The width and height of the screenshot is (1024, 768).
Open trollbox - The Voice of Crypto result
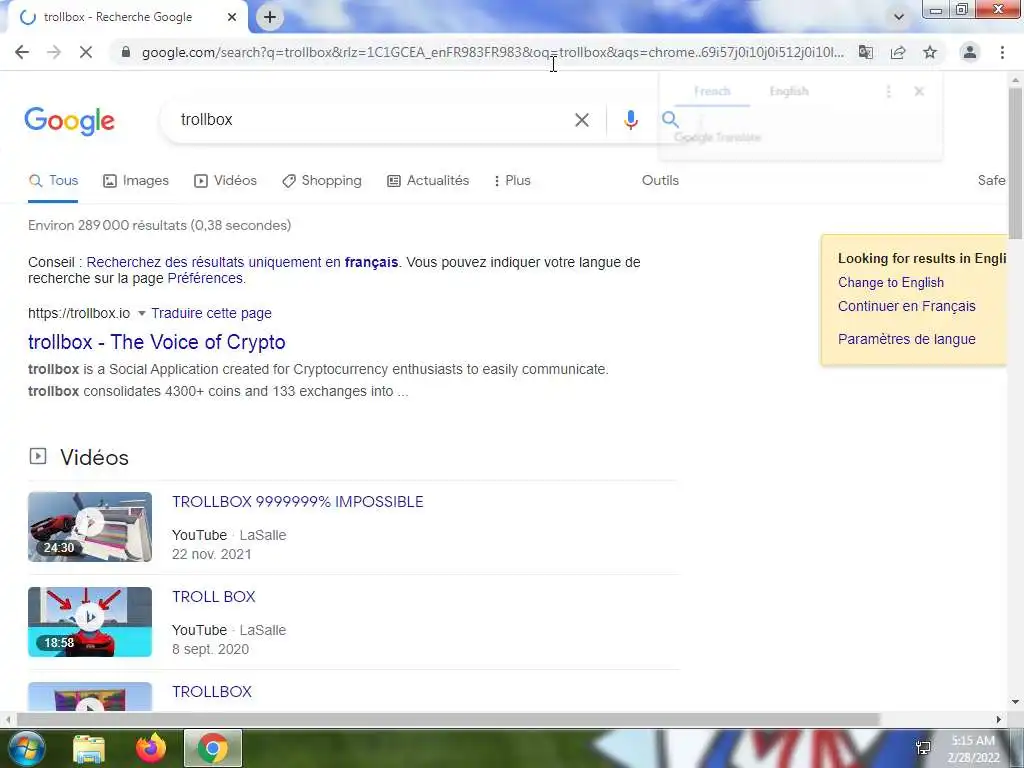pyautogui.click(x=157, y=342)
